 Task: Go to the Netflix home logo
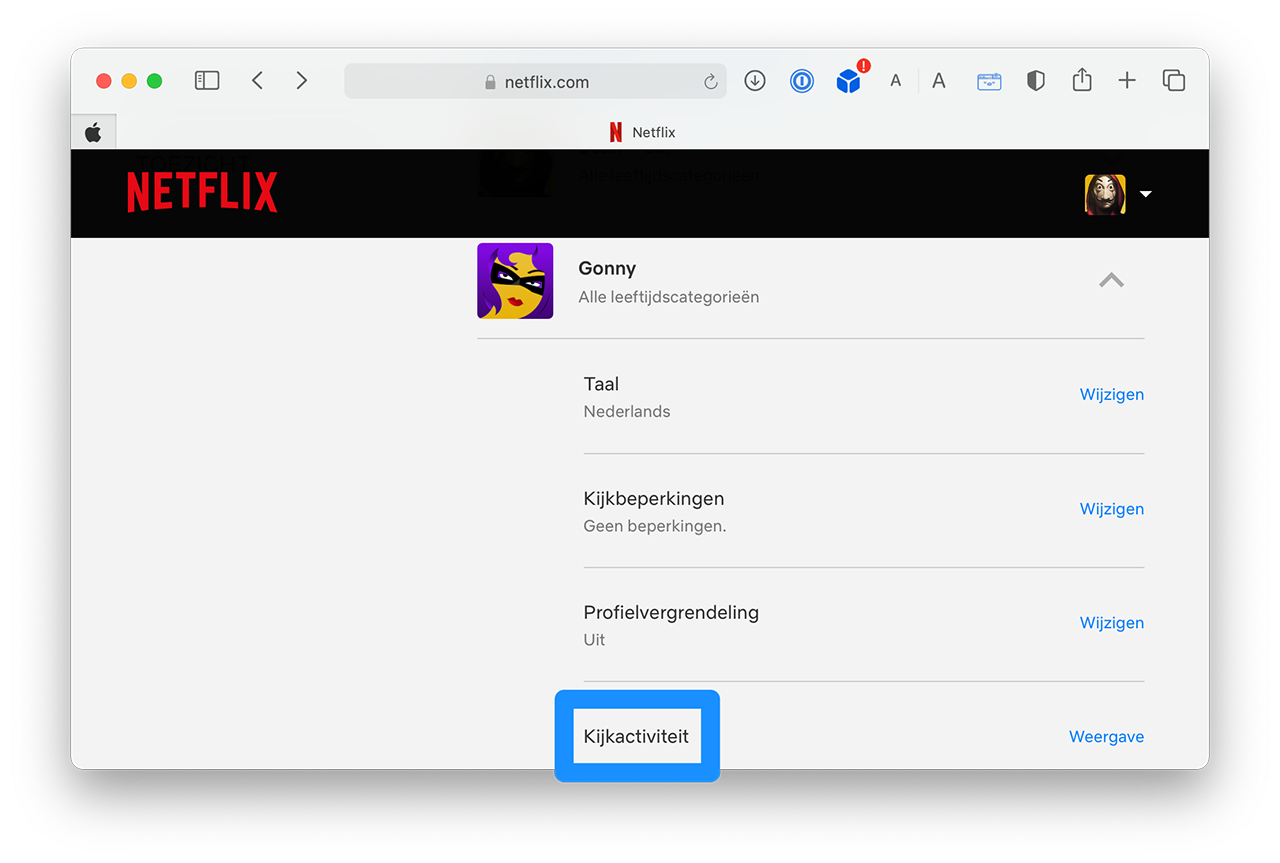(202, 192)
